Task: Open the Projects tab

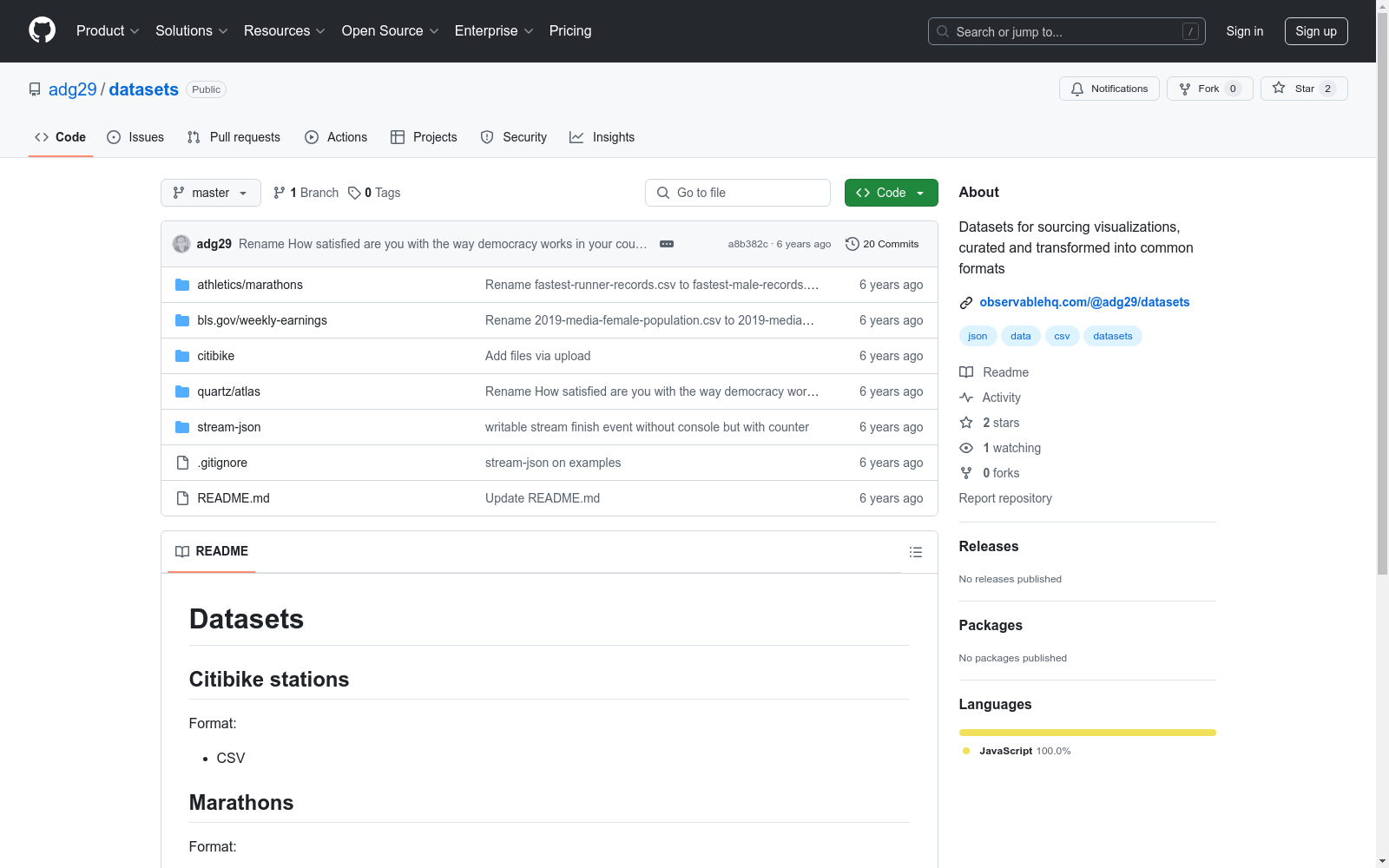Action: [x=424, y=137]
